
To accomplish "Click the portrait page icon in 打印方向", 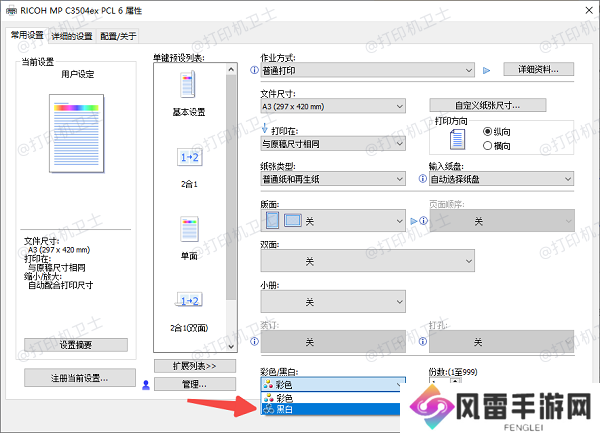I will click(x=457, y=139).
